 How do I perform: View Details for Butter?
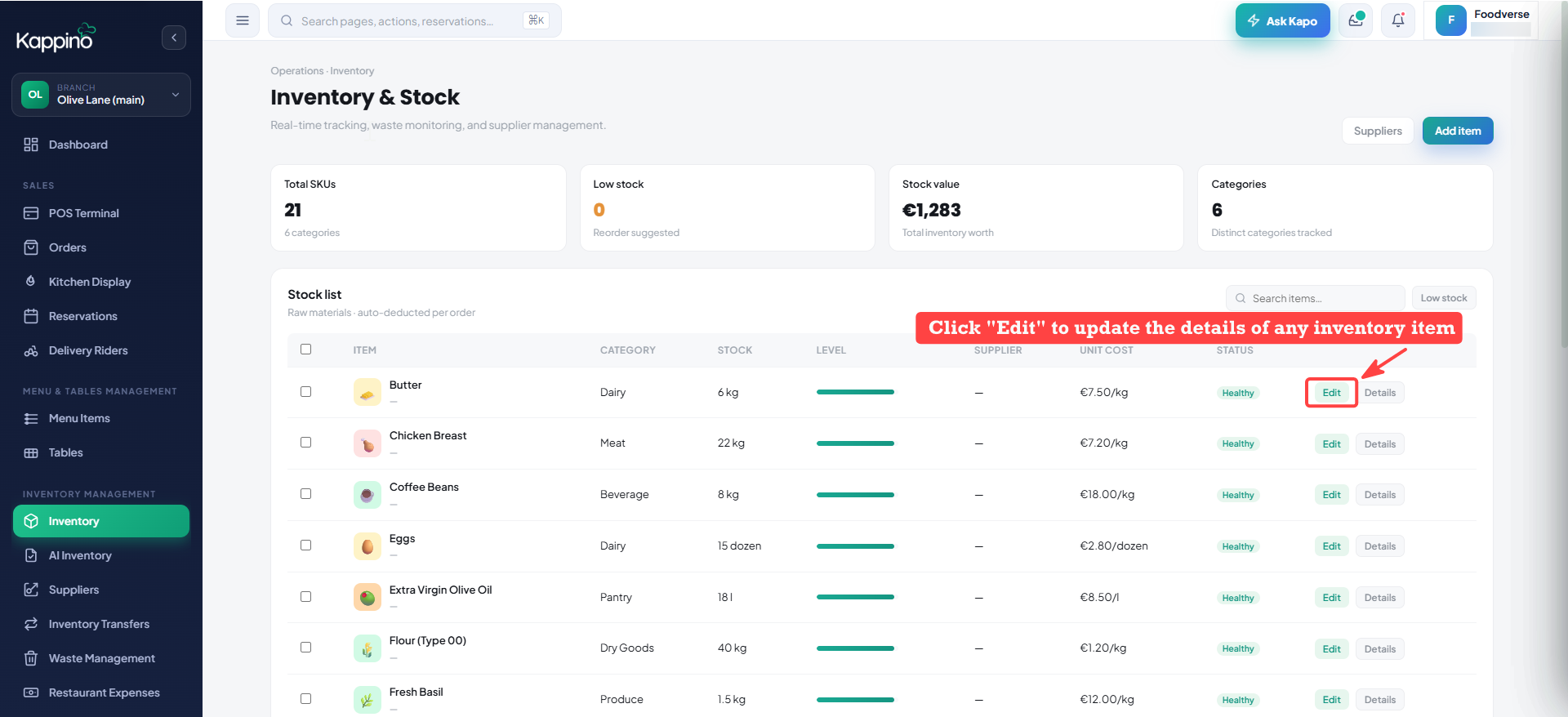1379,393
